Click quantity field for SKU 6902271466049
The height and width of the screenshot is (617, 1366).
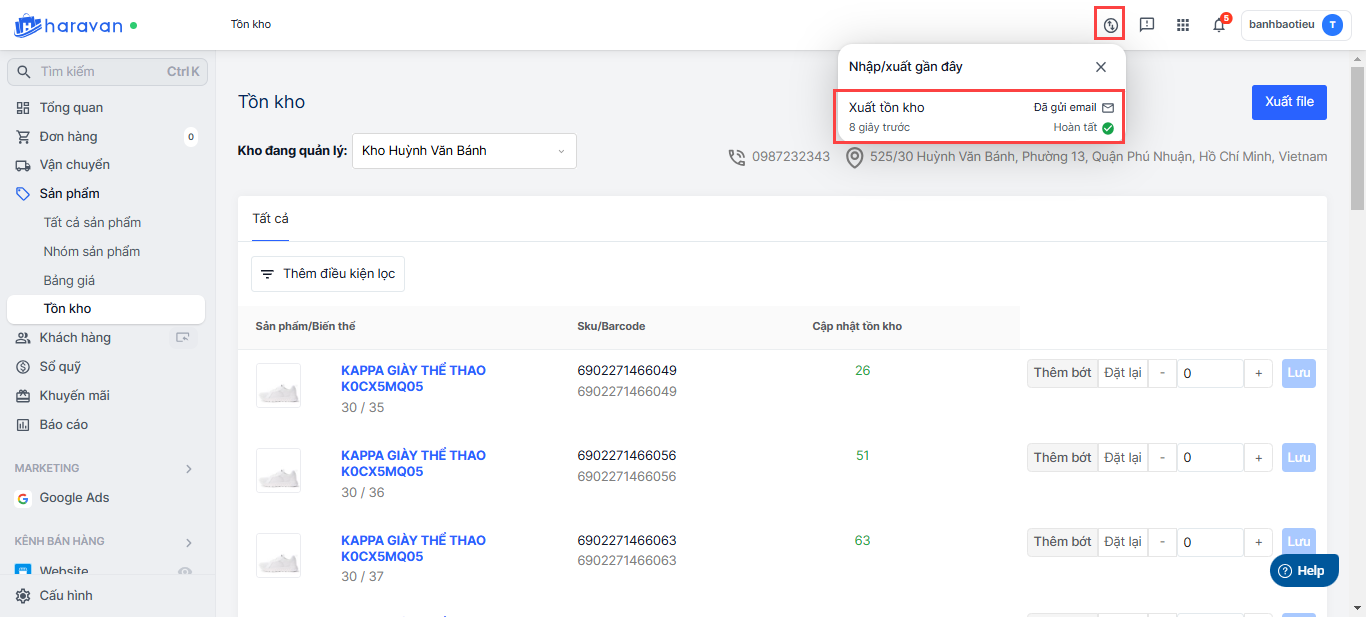click(1210, 373)
